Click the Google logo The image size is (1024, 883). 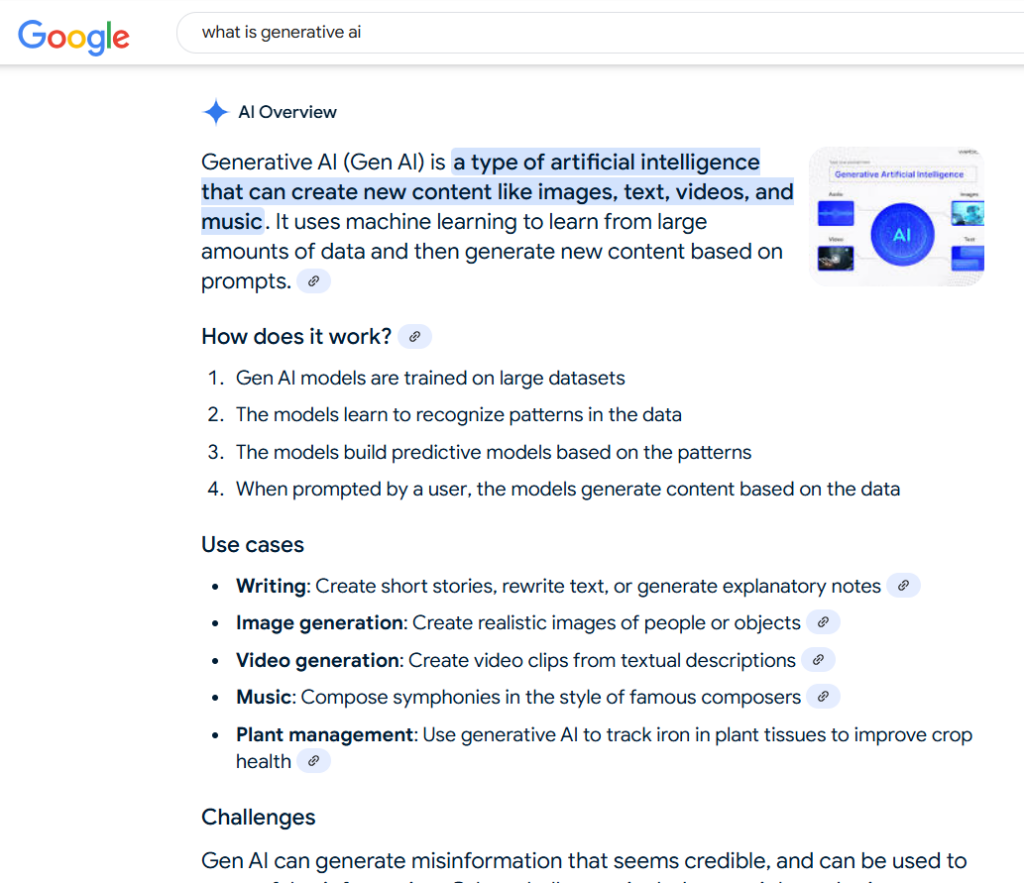coord(73,37)
